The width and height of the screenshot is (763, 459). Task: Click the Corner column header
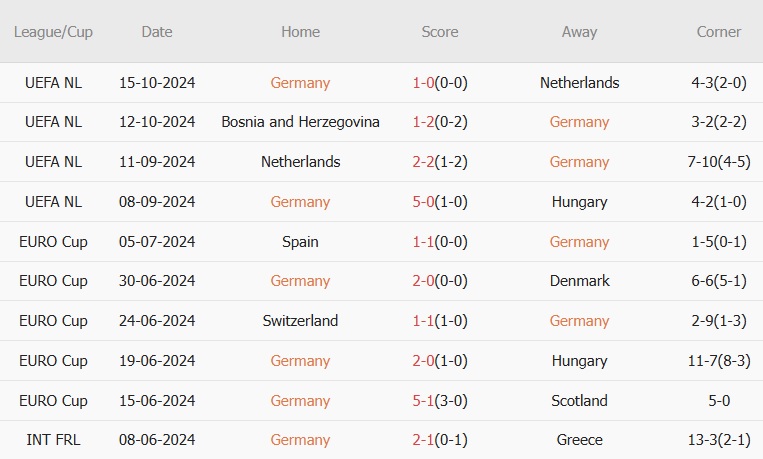coord(719,32)
